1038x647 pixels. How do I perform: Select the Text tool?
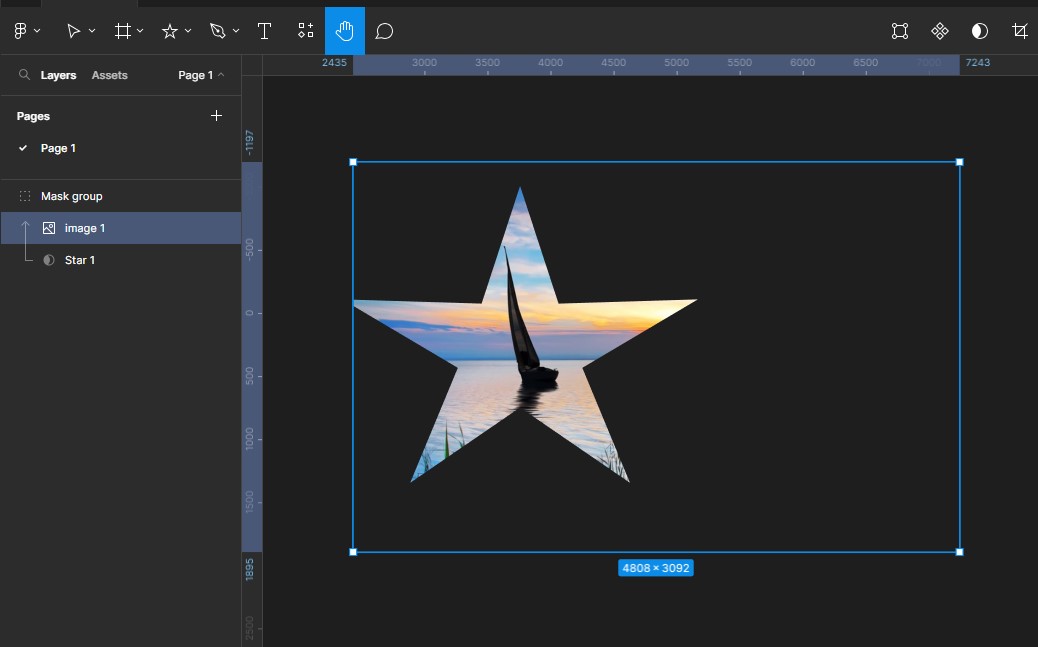(265, 31)
